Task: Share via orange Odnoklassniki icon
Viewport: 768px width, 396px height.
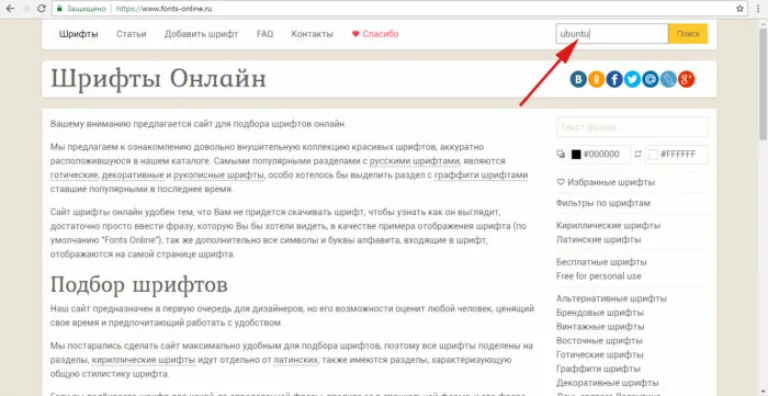Action: tap(596, 79)
